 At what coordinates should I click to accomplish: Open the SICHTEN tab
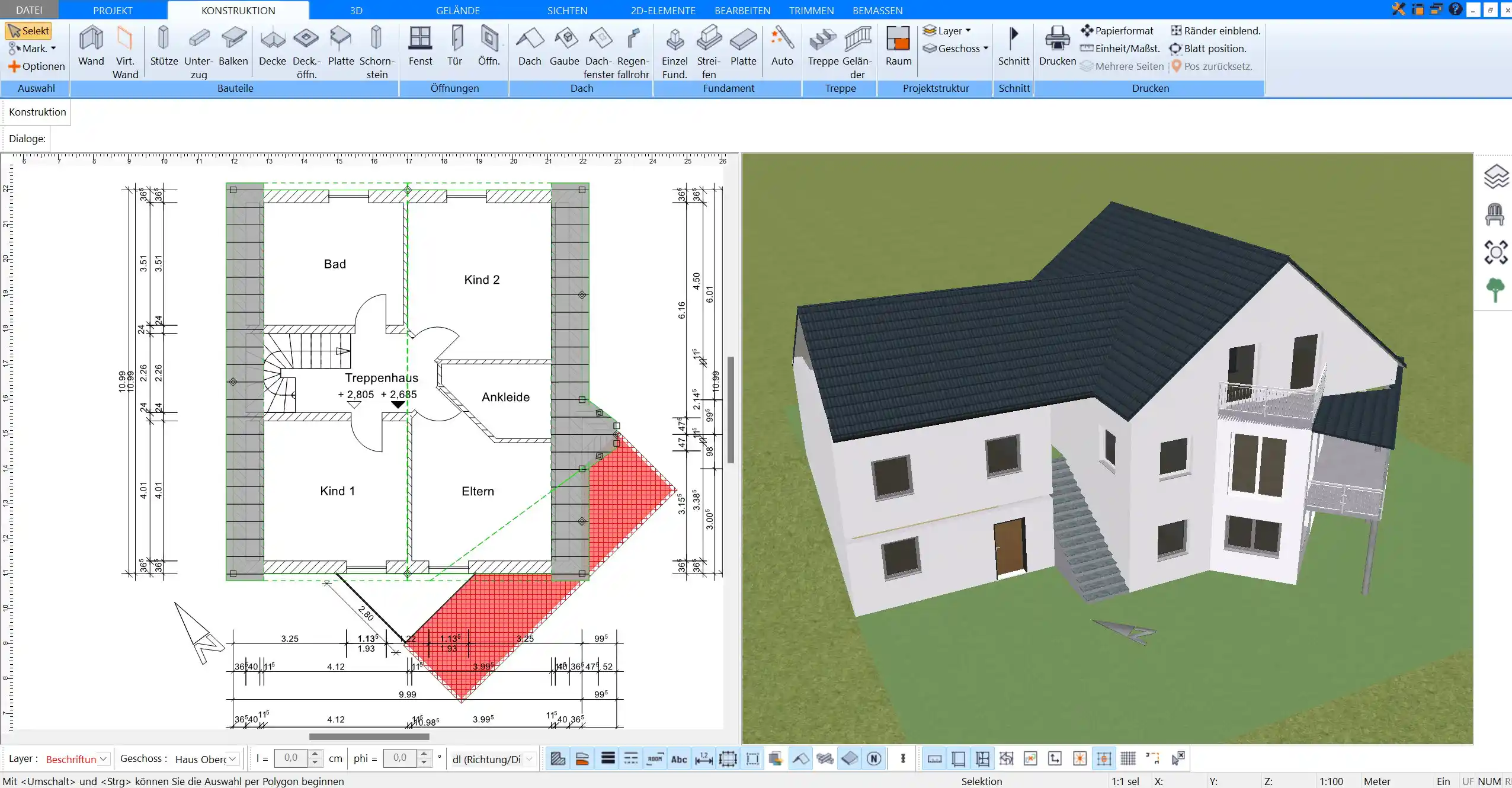point(567,10)
